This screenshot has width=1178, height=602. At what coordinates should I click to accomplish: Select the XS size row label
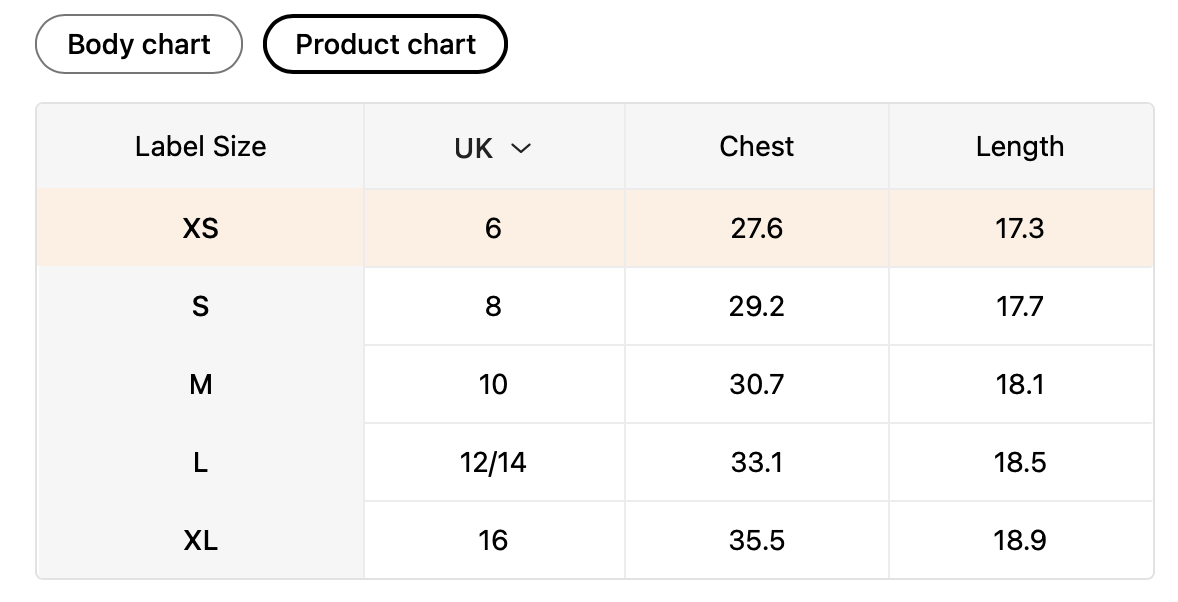pyautogui.click(x=200, y=229)
